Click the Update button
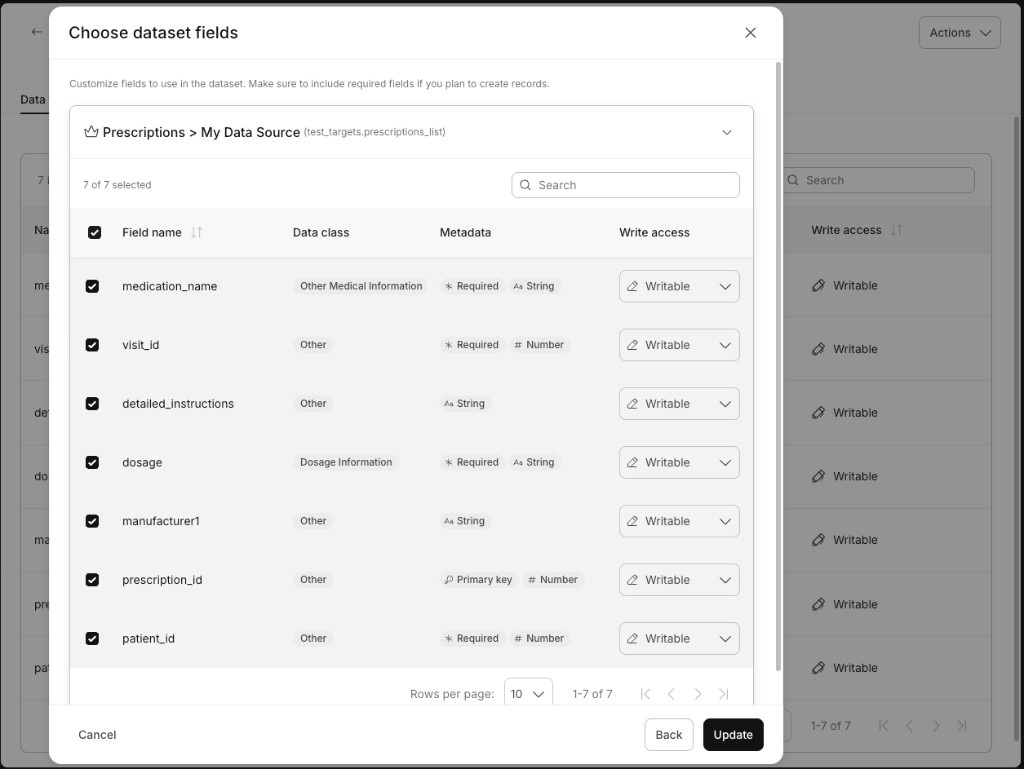This screenshot has width=1024, height=769. 733,734
